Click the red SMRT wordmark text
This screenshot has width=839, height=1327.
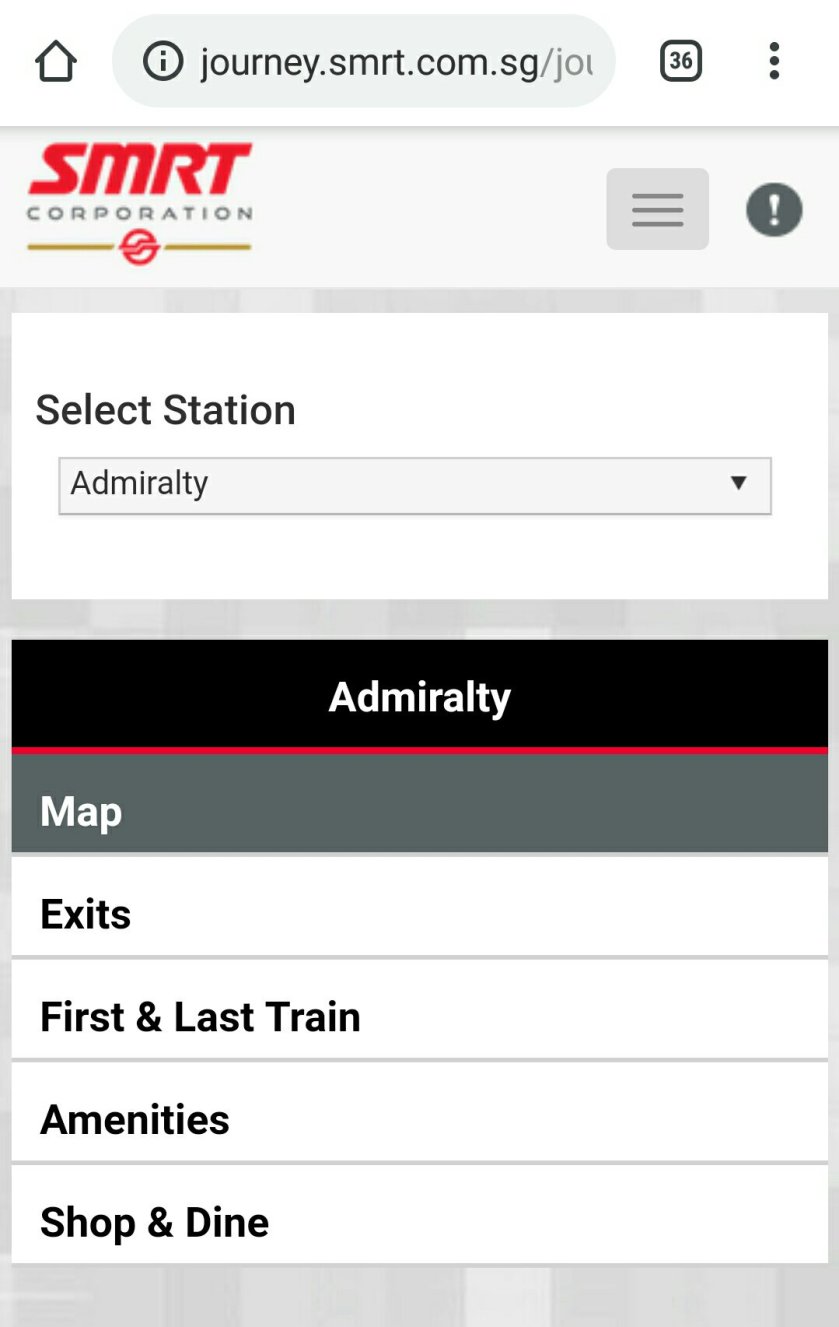[140, 170]
